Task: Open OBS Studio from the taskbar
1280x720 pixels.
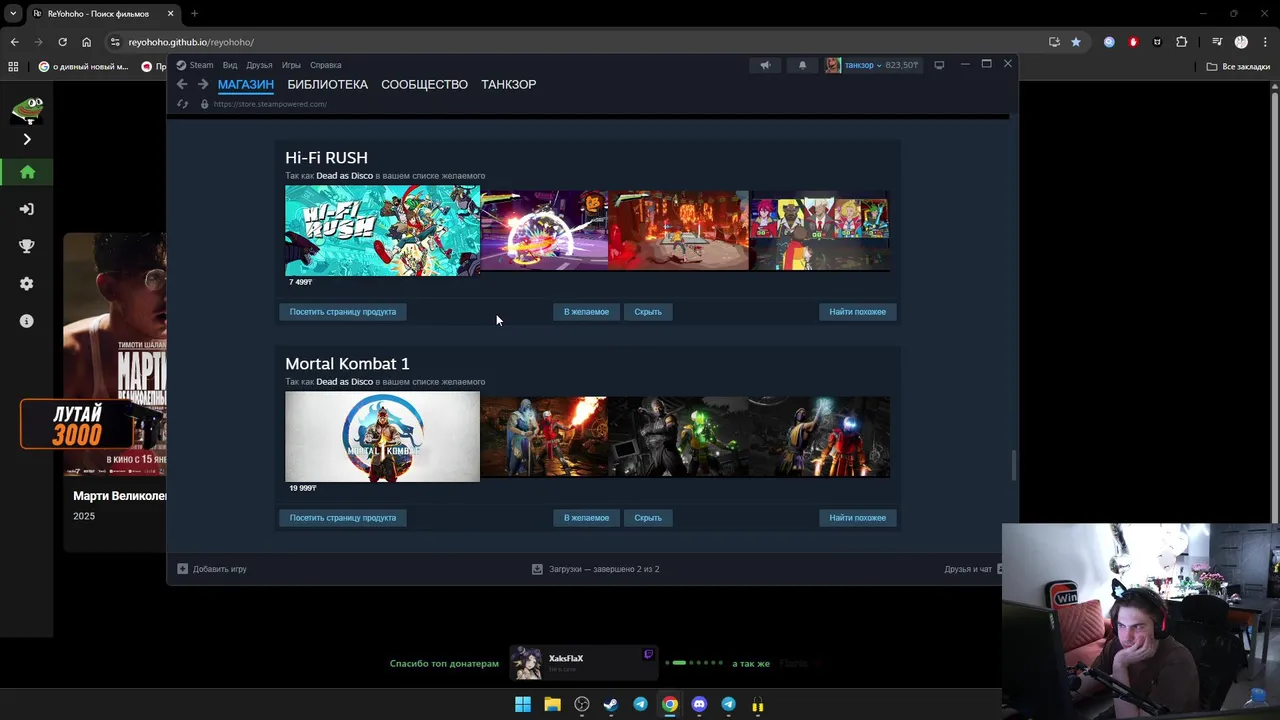Action: click(x=582, y=704)
